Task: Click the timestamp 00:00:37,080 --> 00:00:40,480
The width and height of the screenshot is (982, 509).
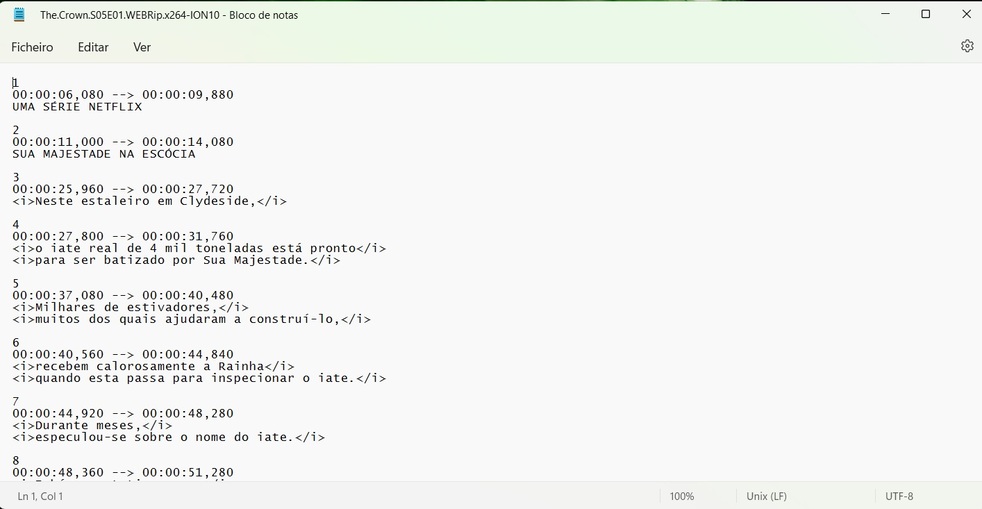Action: coord(123,295)
